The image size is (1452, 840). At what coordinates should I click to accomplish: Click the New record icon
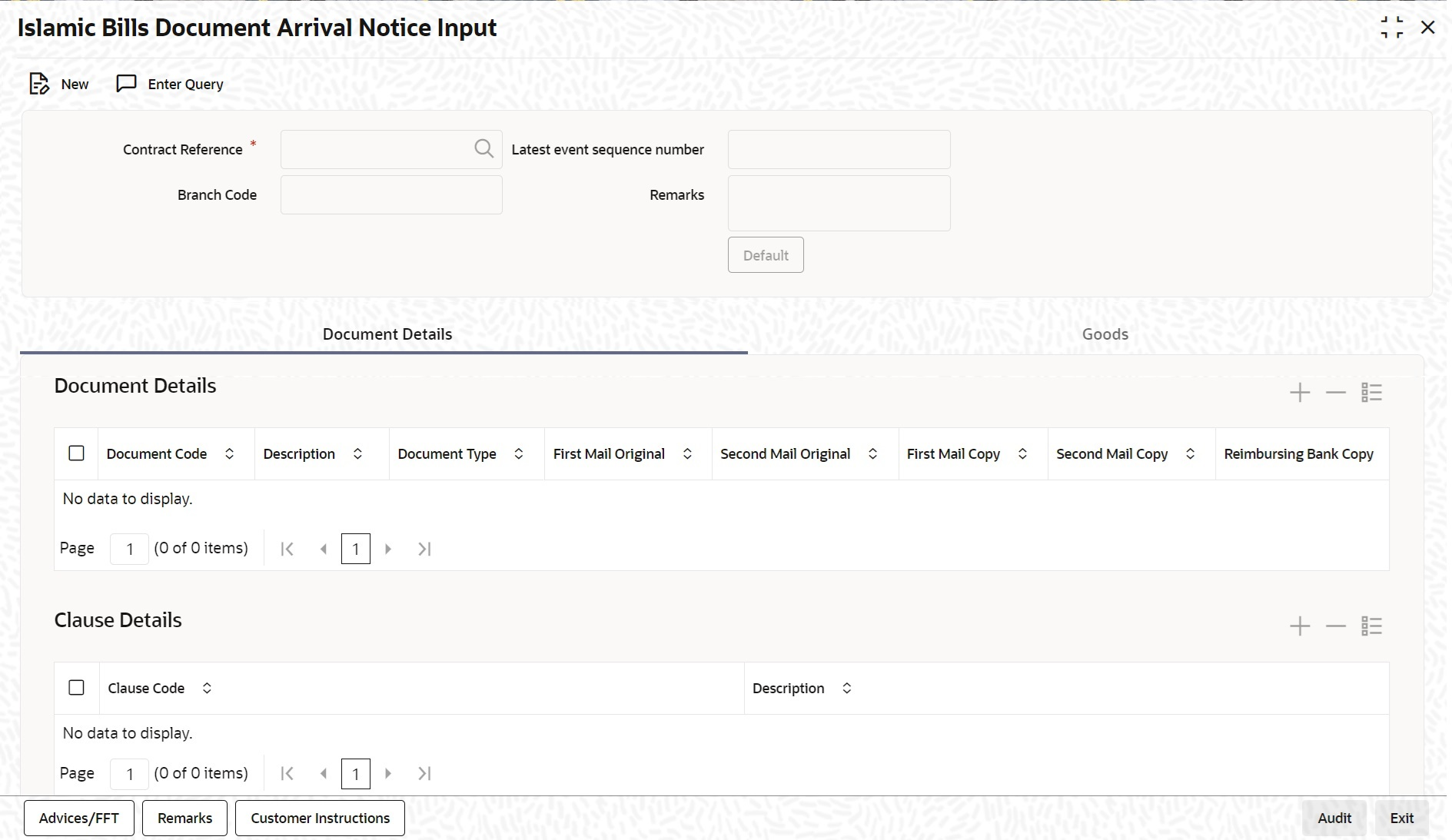39,84
